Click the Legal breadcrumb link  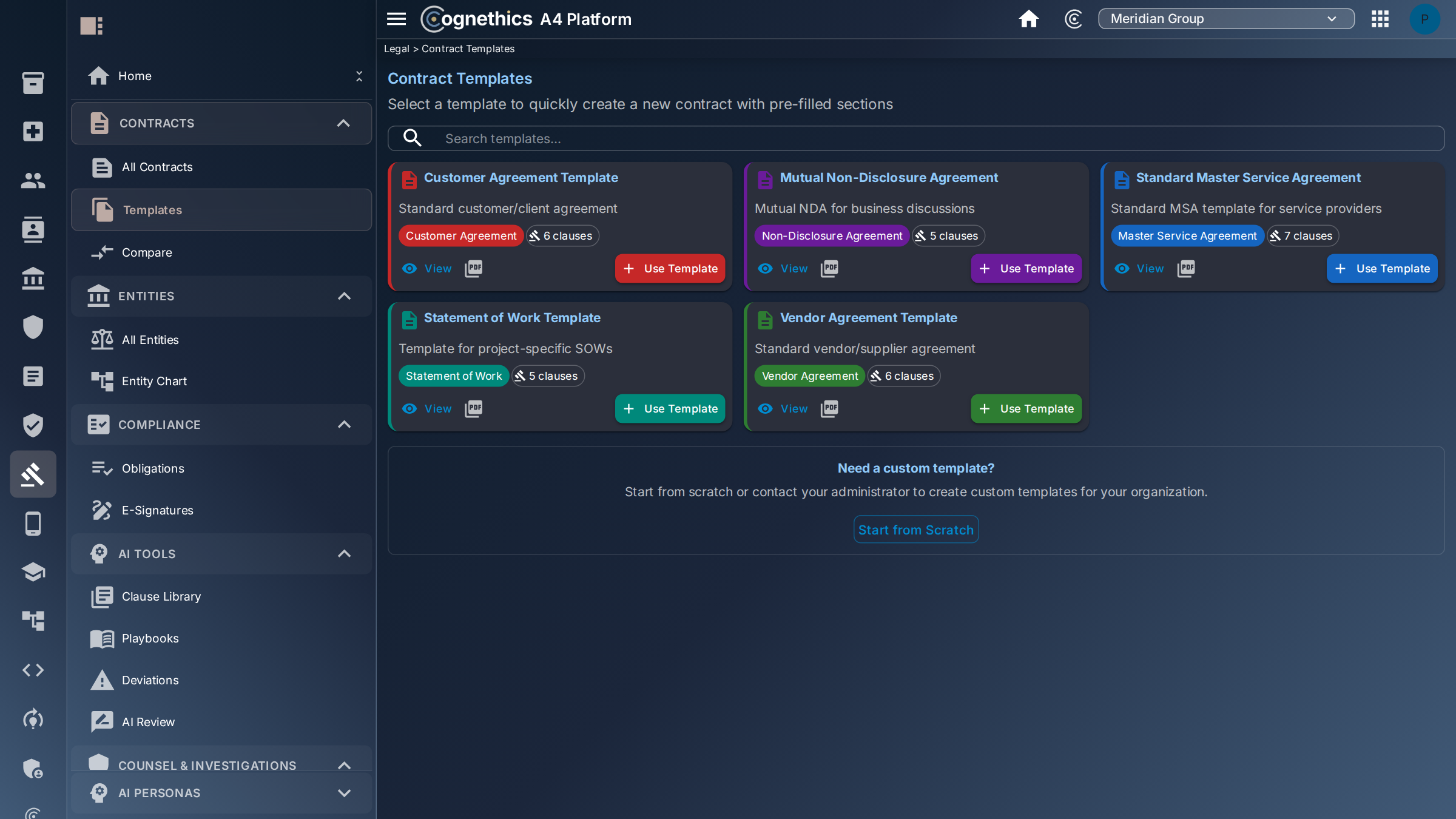(x=396, y=49)
